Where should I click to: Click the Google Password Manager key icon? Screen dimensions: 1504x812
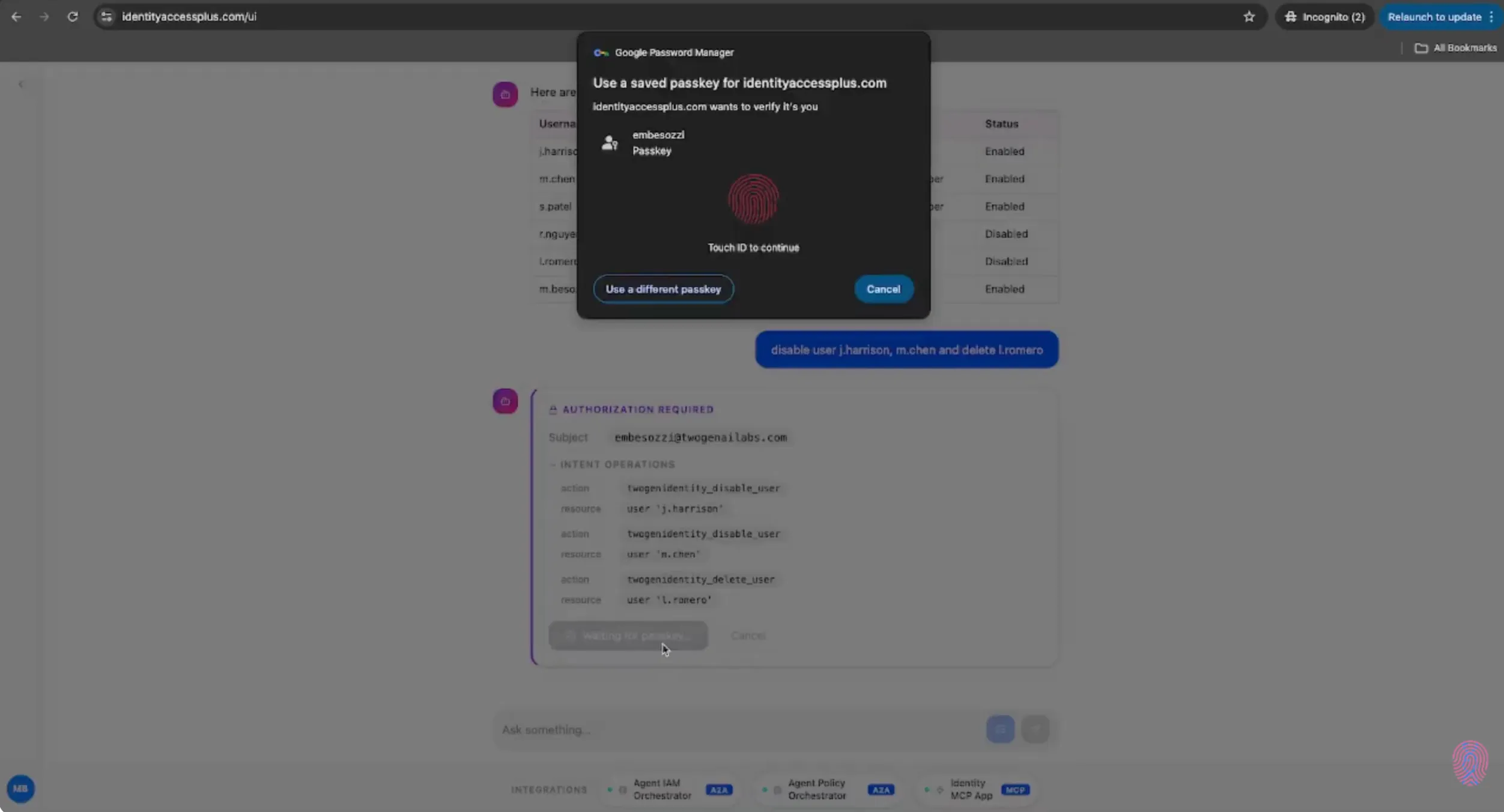pyautogui.click(x=601, y=53)
